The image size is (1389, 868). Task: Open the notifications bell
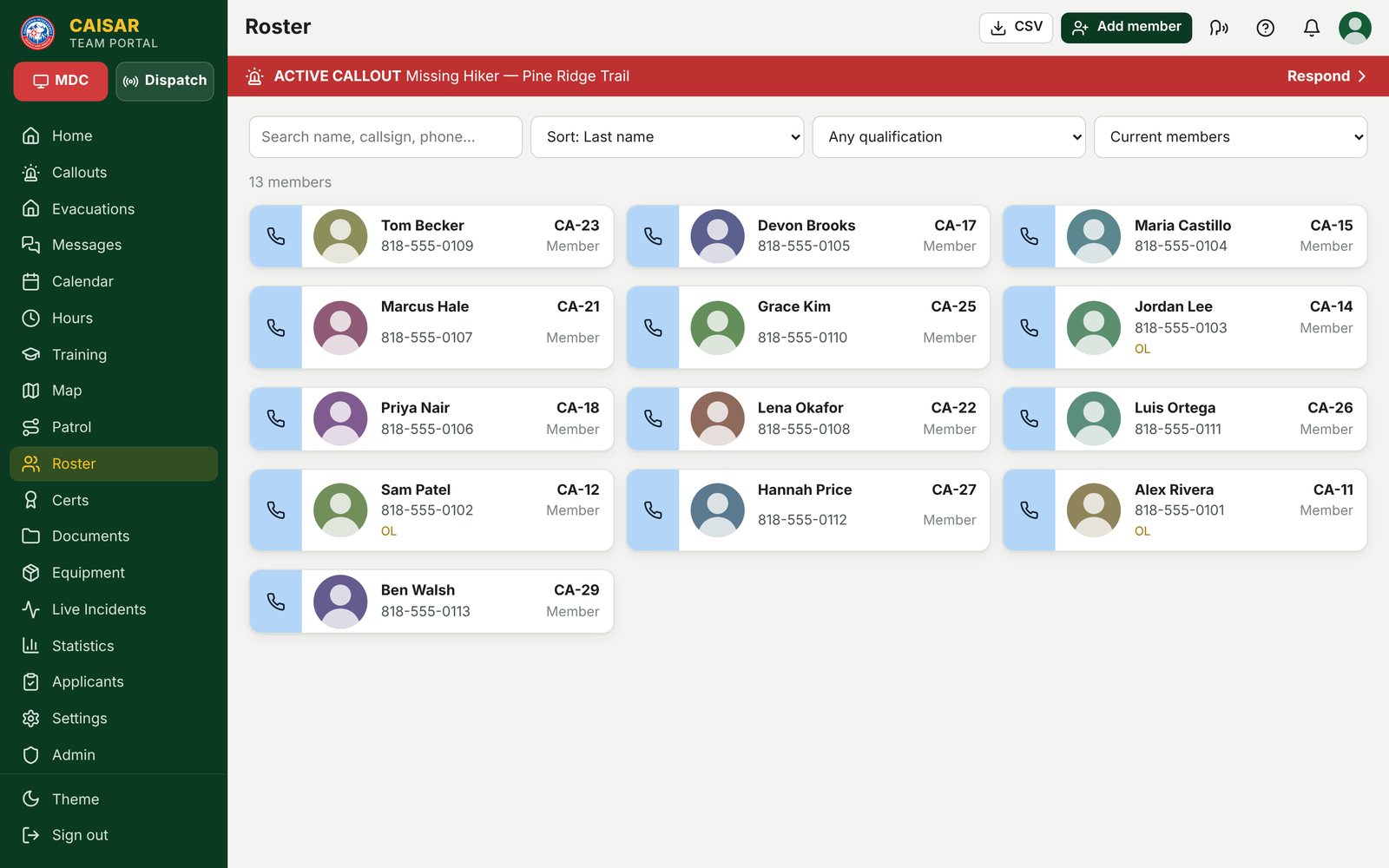1312,28
